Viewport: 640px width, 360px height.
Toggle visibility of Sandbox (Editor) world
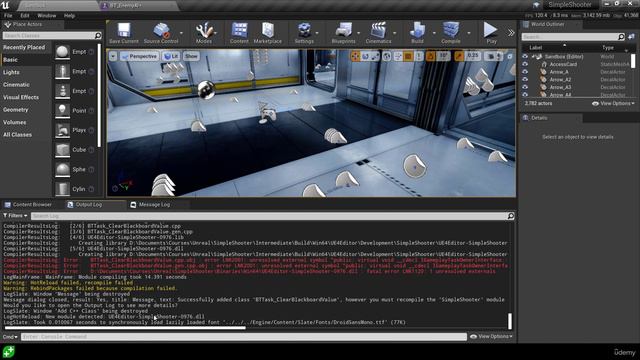pyautogui.click(x=525, y=57)
